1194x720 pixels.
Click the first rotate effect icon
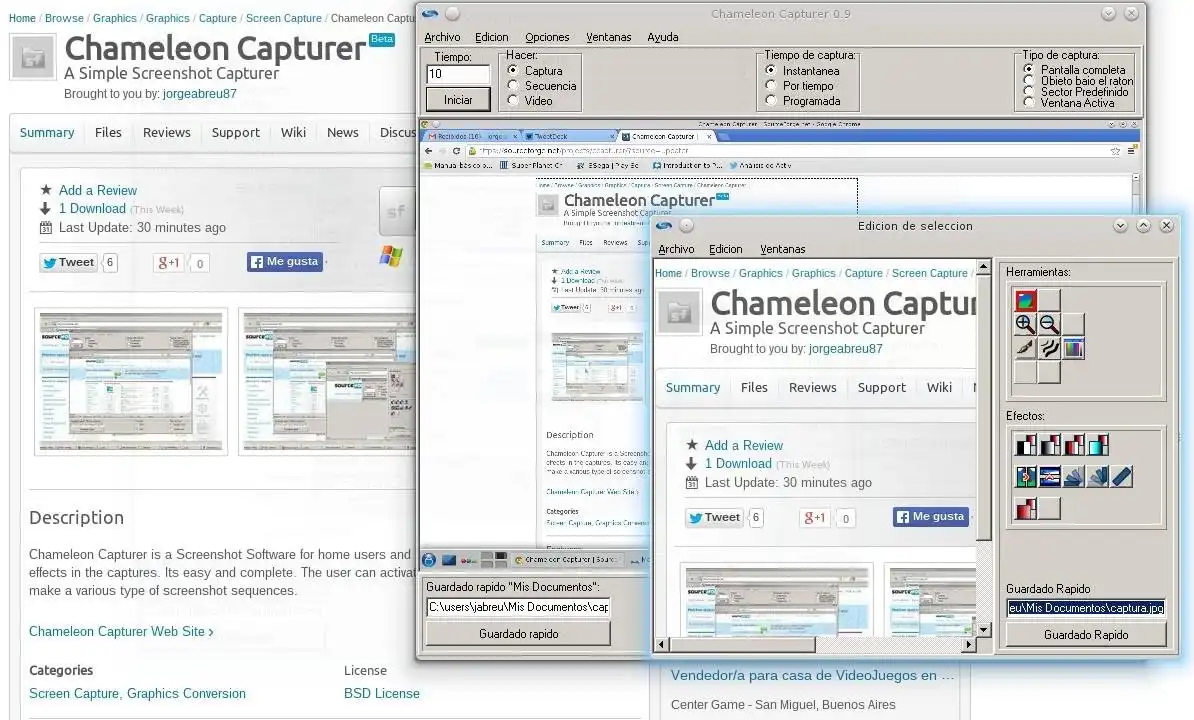coord(1074,476)
